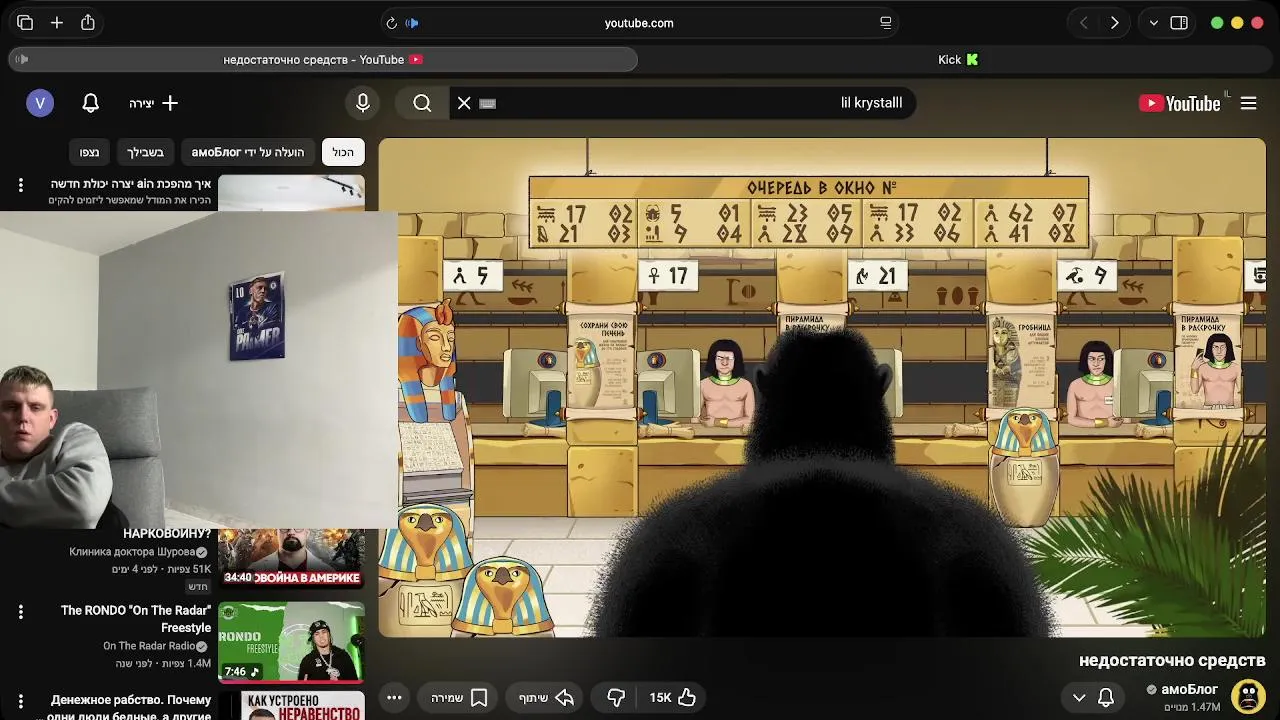Open options menu for RONDO Freestyle video
The image size is (1280, 720).
click(x=20, y=611)
